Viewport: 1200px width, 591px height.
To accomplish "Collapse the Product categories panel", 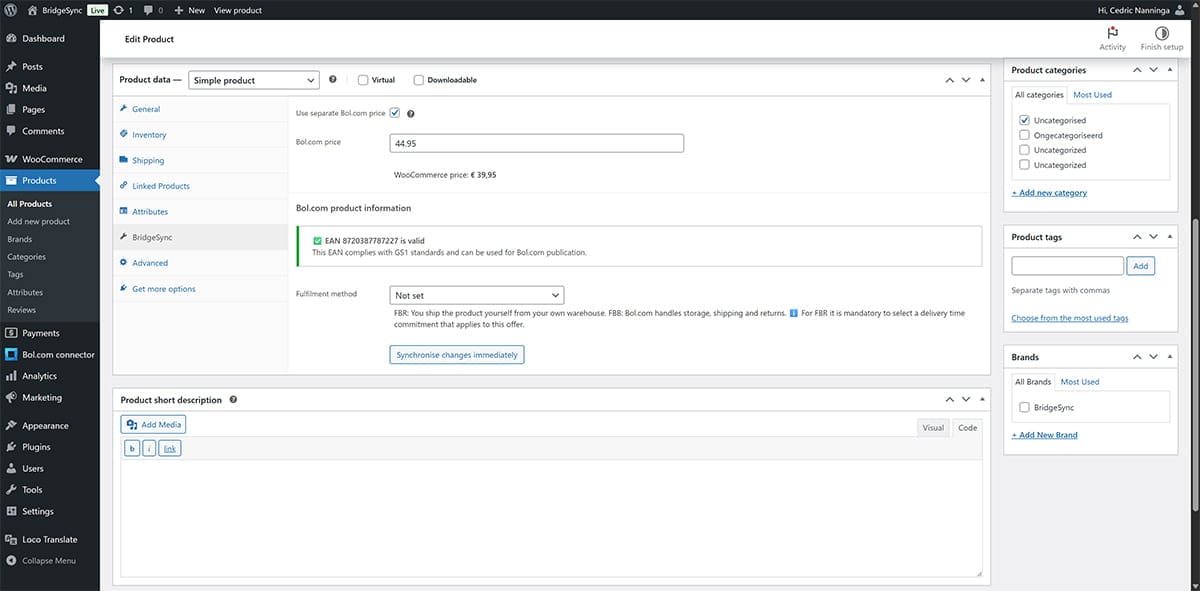I will point(1170,70).
